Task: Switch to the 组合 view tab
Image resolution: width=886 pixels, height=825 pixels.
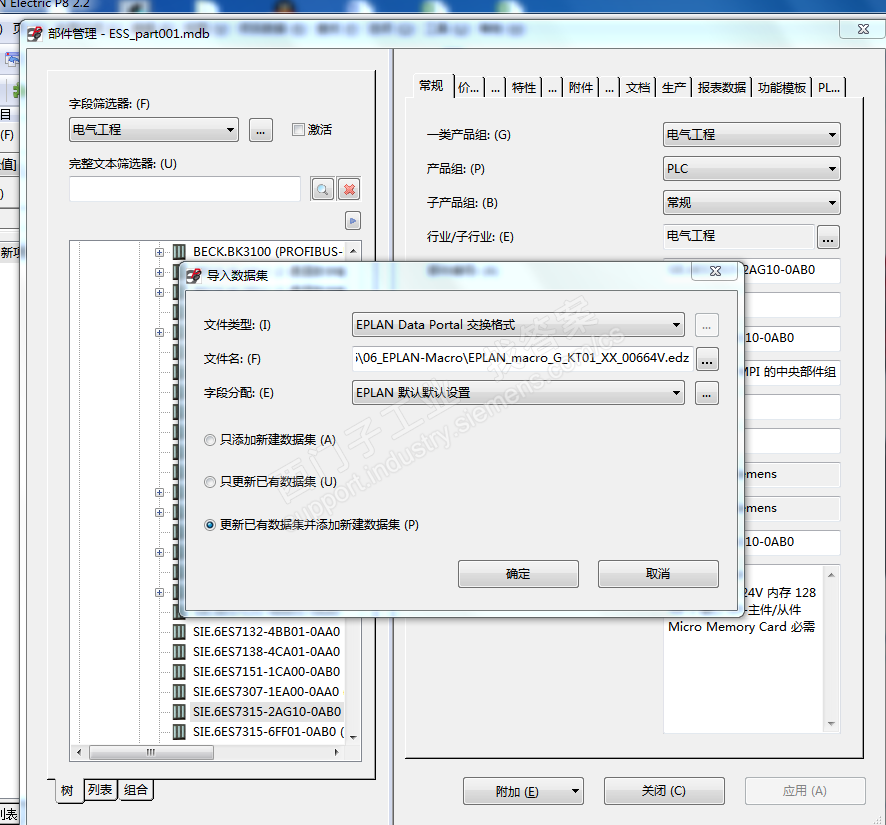Action: 136,789
